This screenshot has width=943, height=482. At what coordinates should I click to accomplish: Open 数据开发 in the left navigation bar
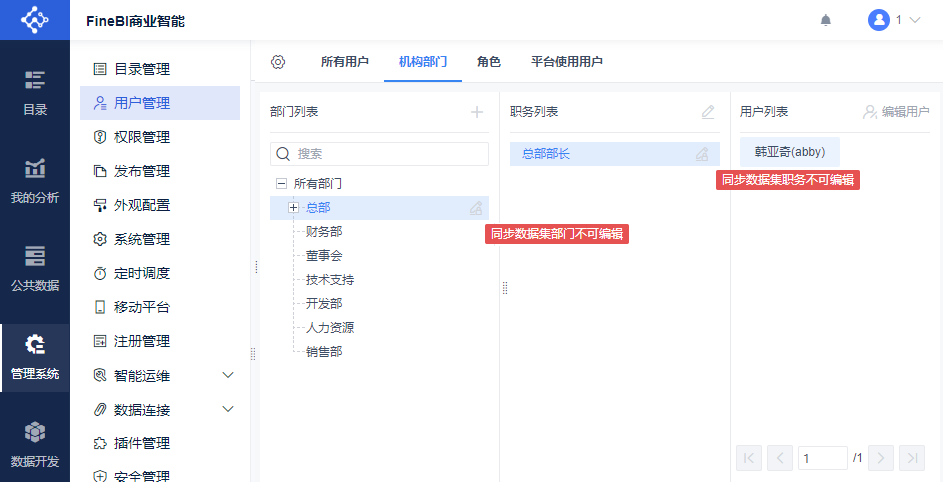click(x=35, y=444)
